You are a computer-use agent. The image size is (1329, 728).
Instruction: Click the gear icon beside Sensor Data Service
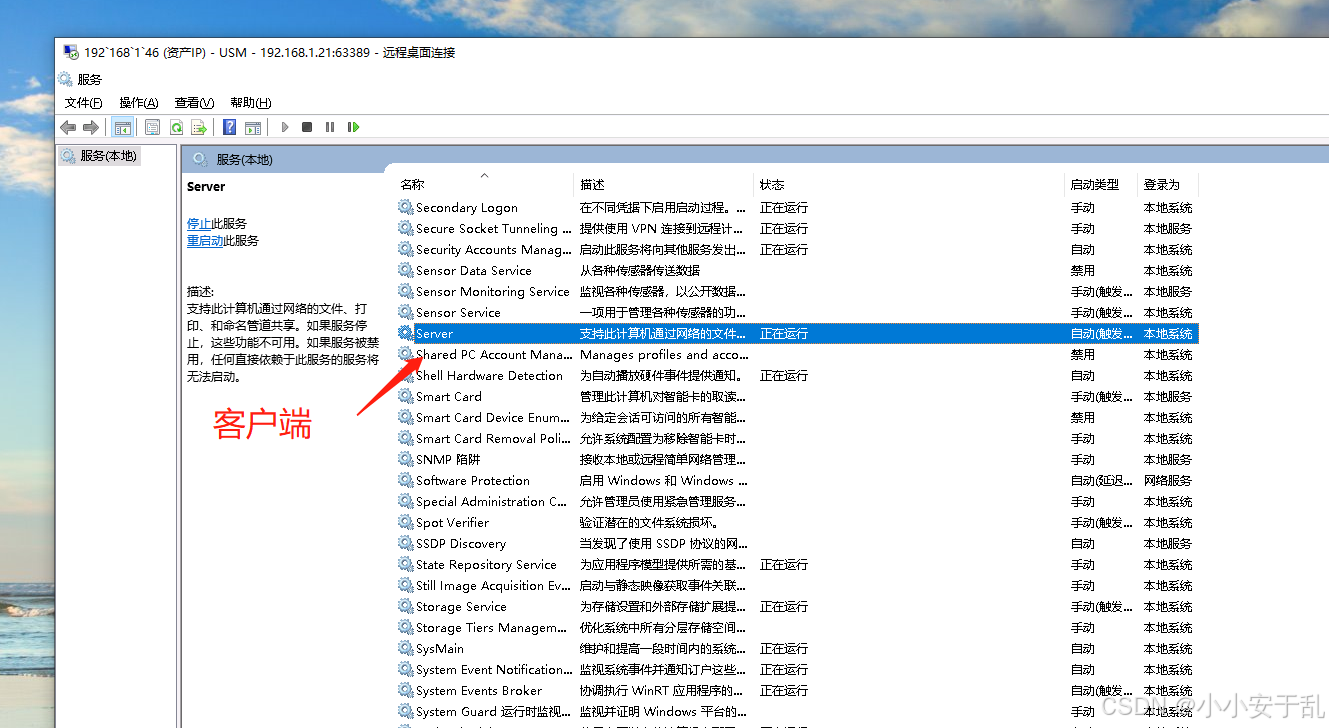(x=405, y=270)
